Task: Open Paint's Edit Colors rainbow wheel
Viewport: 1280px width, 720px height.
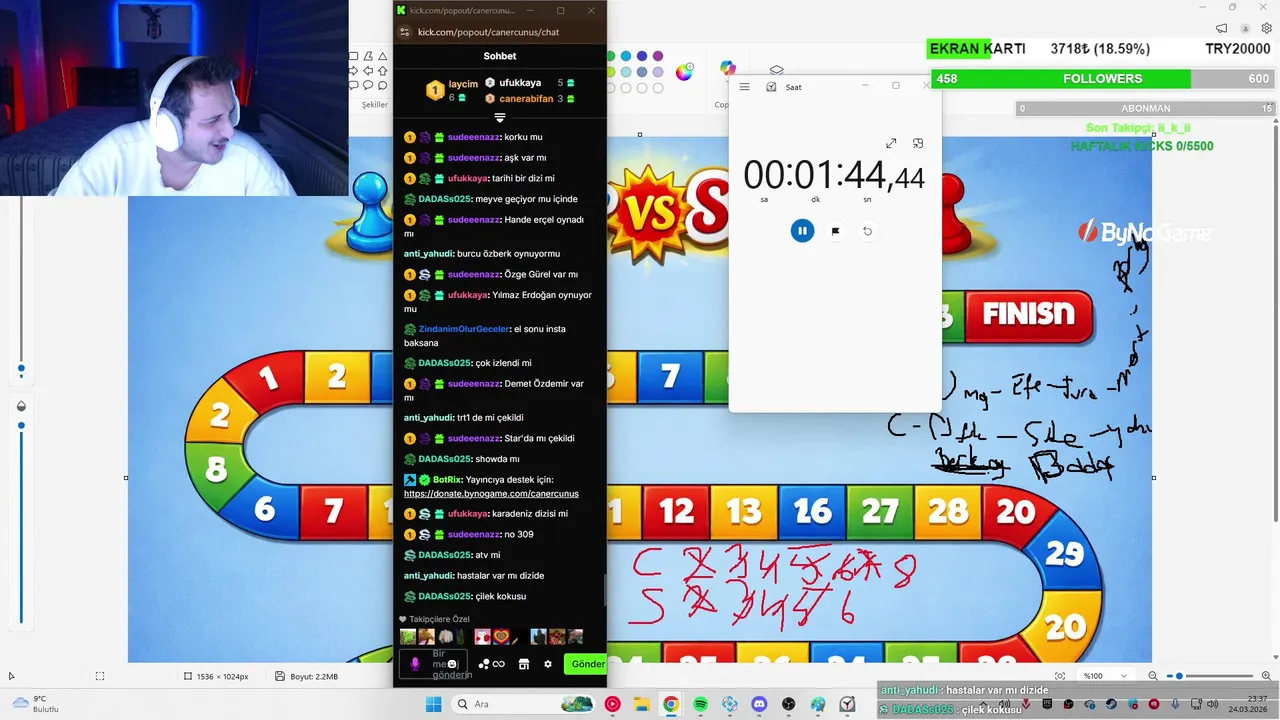Action: tap(684, 71)
